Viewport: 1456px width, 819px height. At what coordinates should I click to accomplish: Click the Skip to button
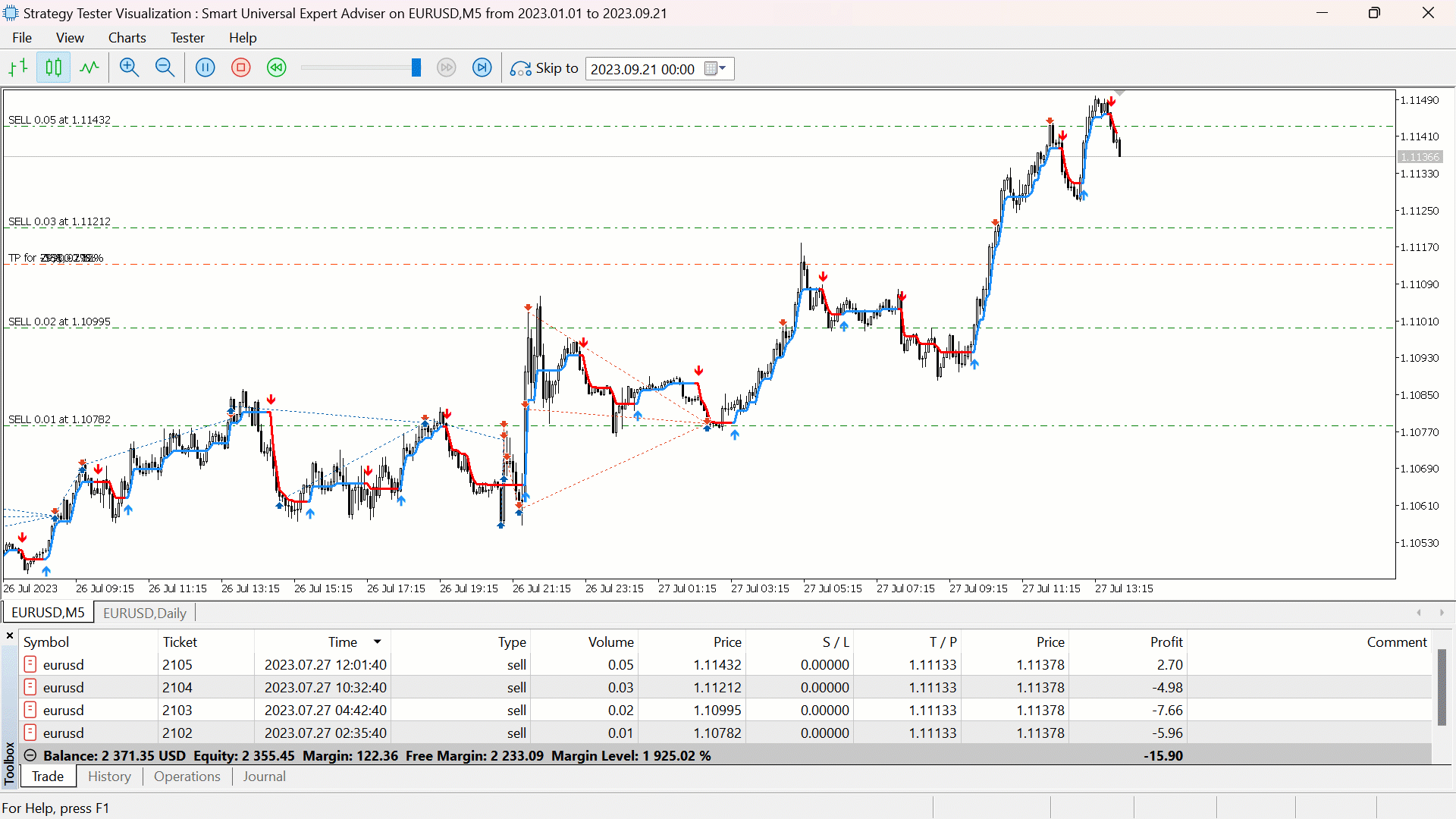tap(544, 68)
